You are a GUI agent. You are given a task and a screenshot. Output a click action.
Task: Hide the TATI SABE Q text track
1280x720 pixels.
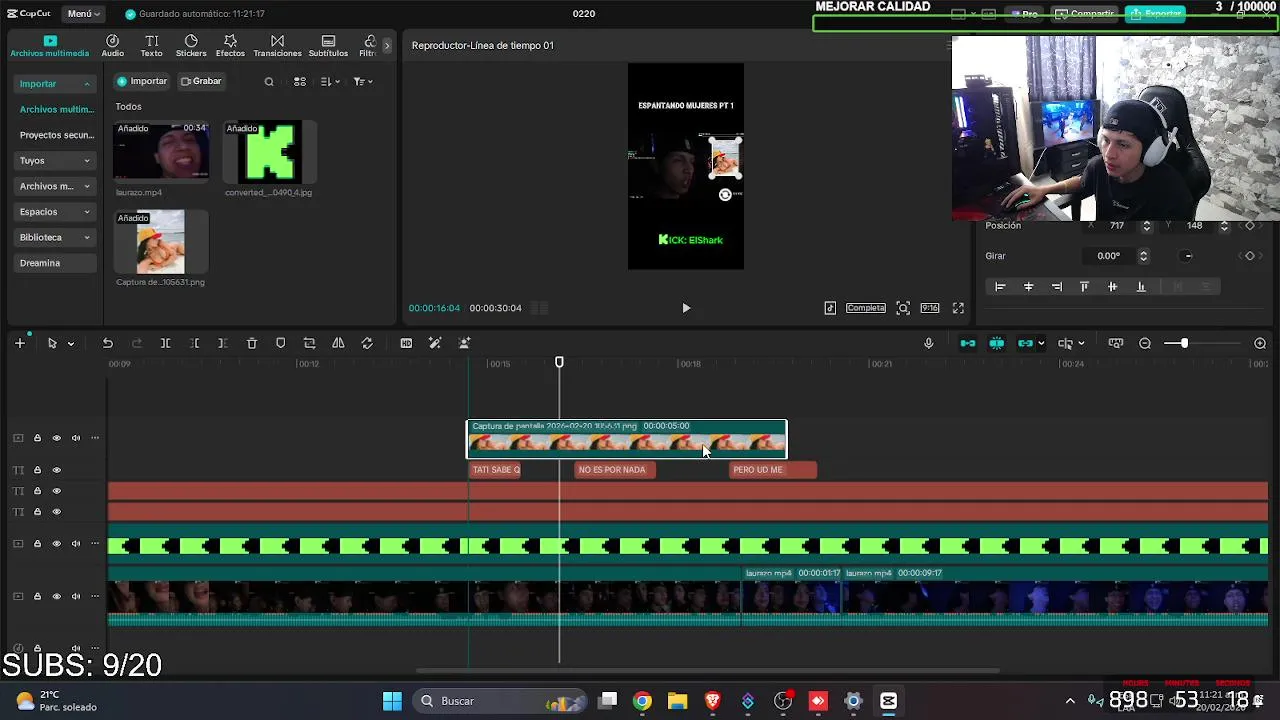[x=56, y=470]
